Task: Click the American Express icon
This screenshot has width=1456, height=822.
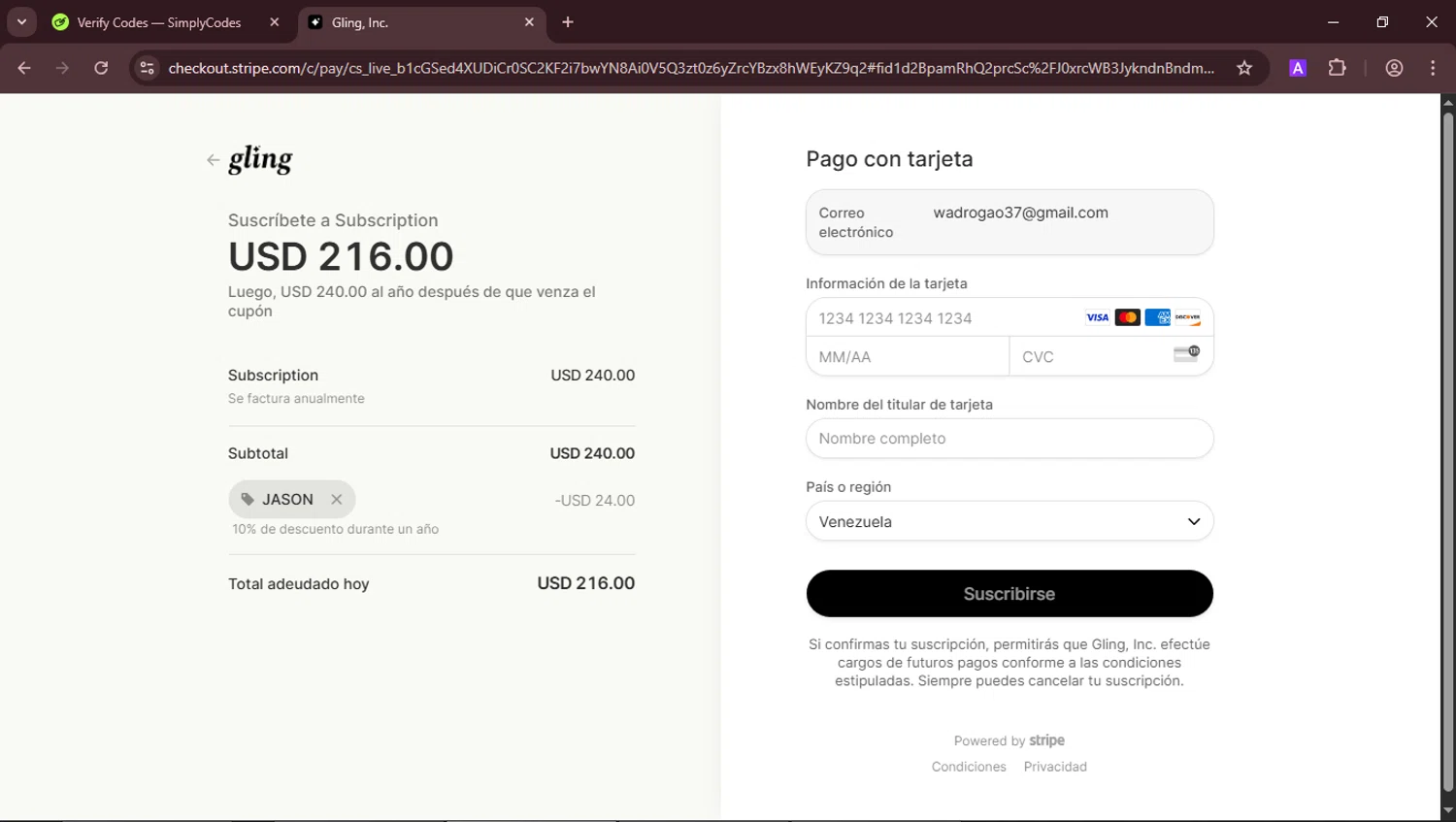Action: (x=1157, y=317)
